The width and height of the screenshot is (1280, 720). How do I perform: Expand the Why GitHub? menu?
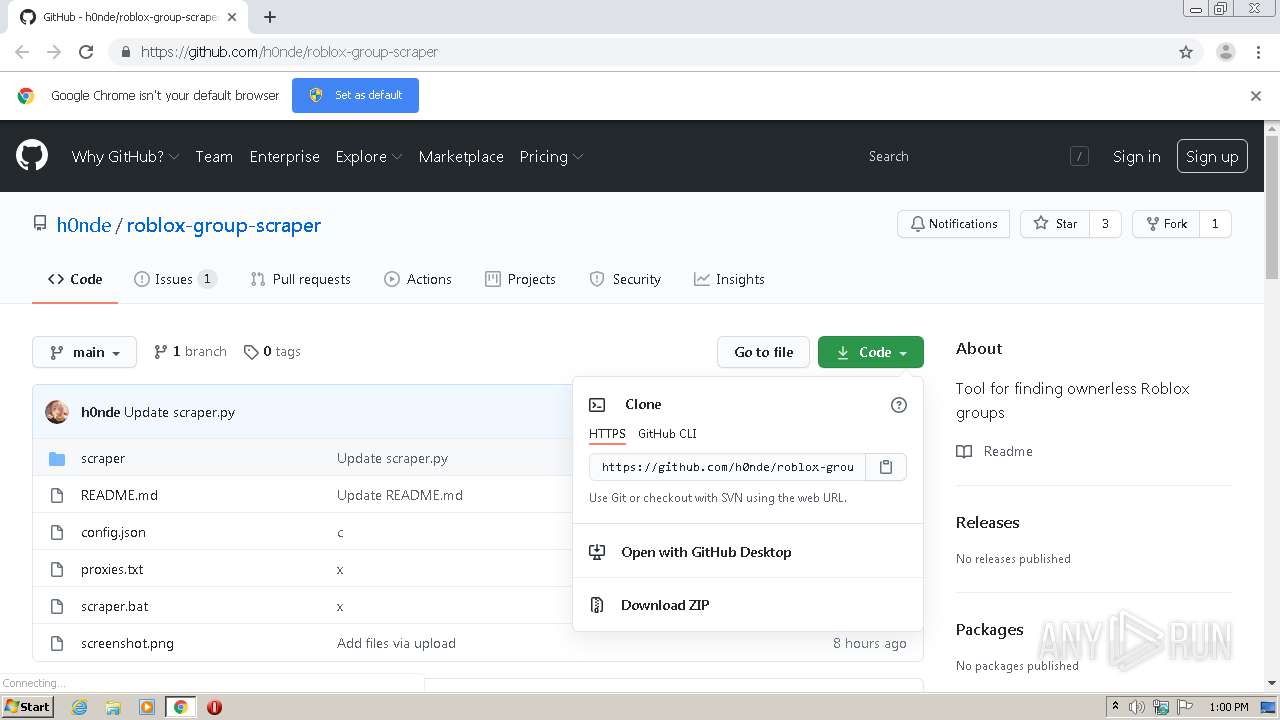point(125,156)
